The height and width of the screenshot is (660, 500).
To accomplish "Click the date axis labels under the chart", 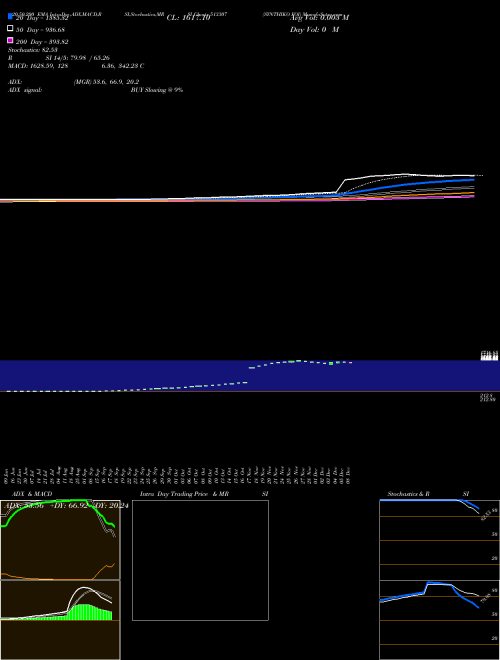I will [177, 476].
